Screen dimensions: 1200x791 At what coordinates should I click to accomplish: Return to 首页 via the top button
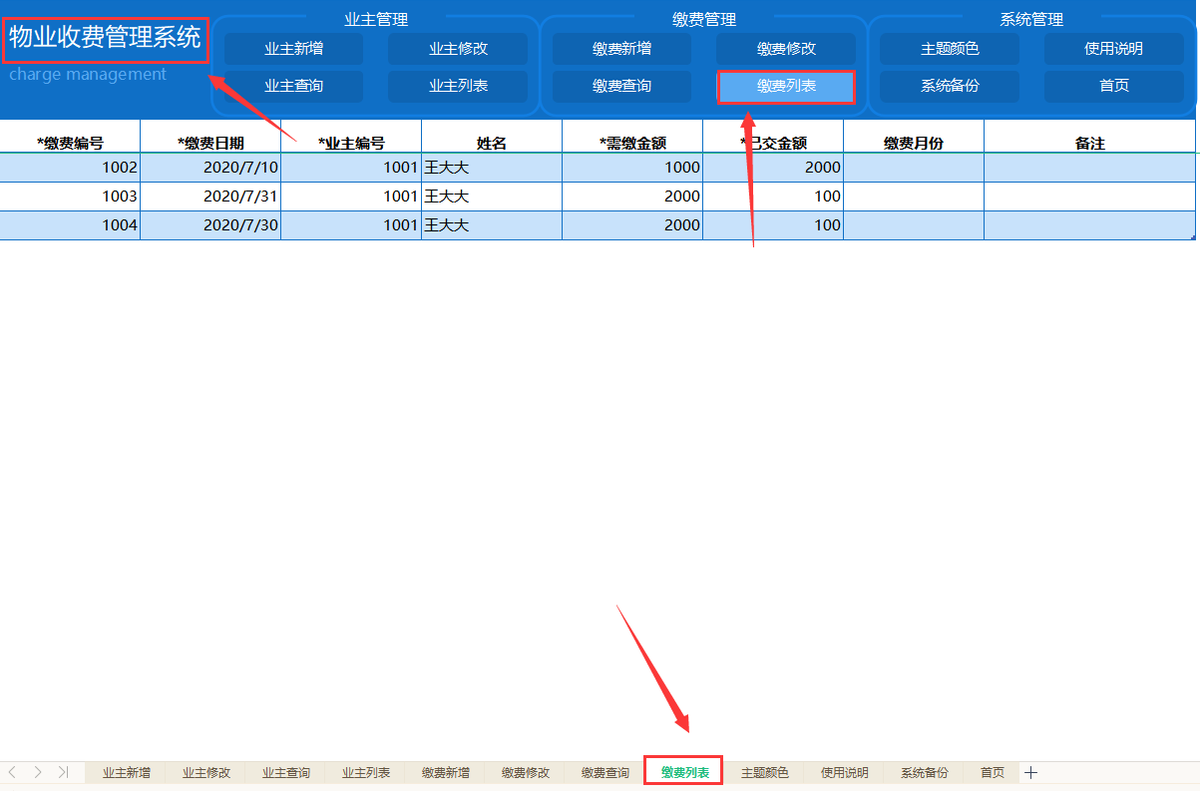pyautogui.click(x=1112, y=87)
